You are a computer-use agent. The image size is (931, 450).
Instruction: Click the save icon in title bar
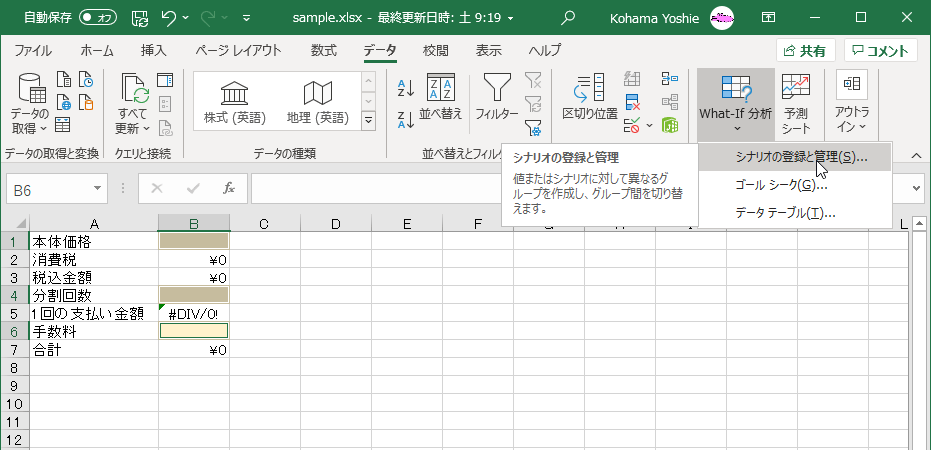point(140,17)
